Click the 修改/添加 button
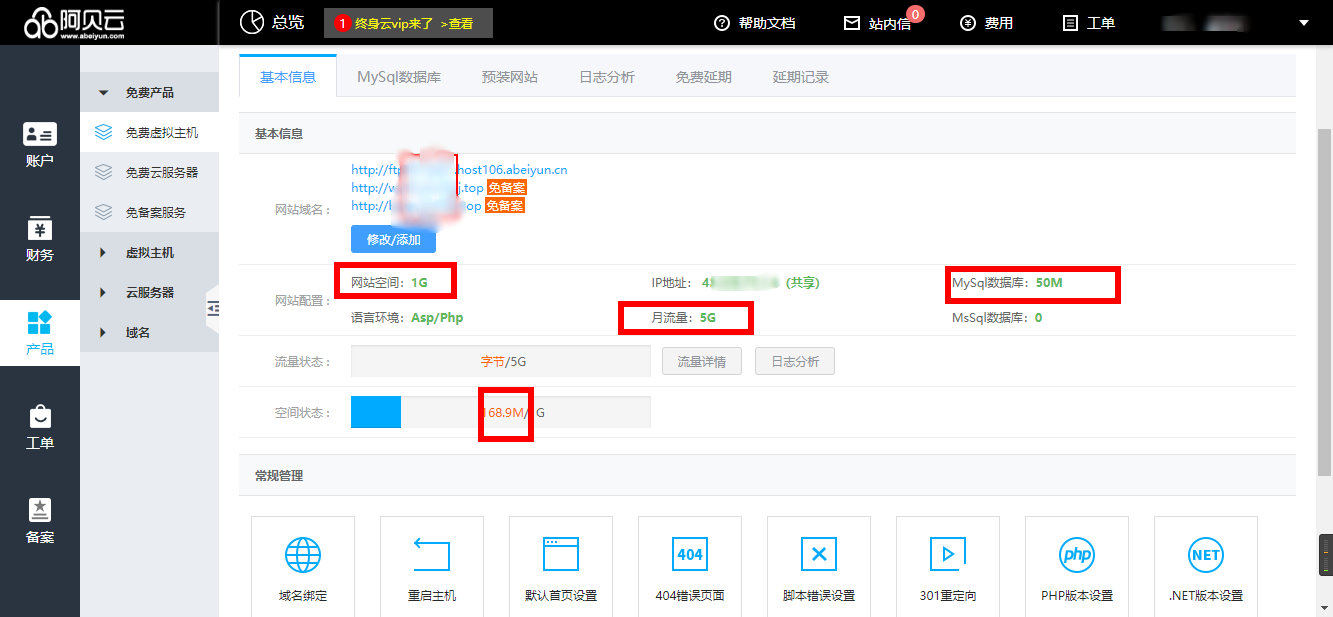The image size is (1333, 617). click(x=393, y=239)
